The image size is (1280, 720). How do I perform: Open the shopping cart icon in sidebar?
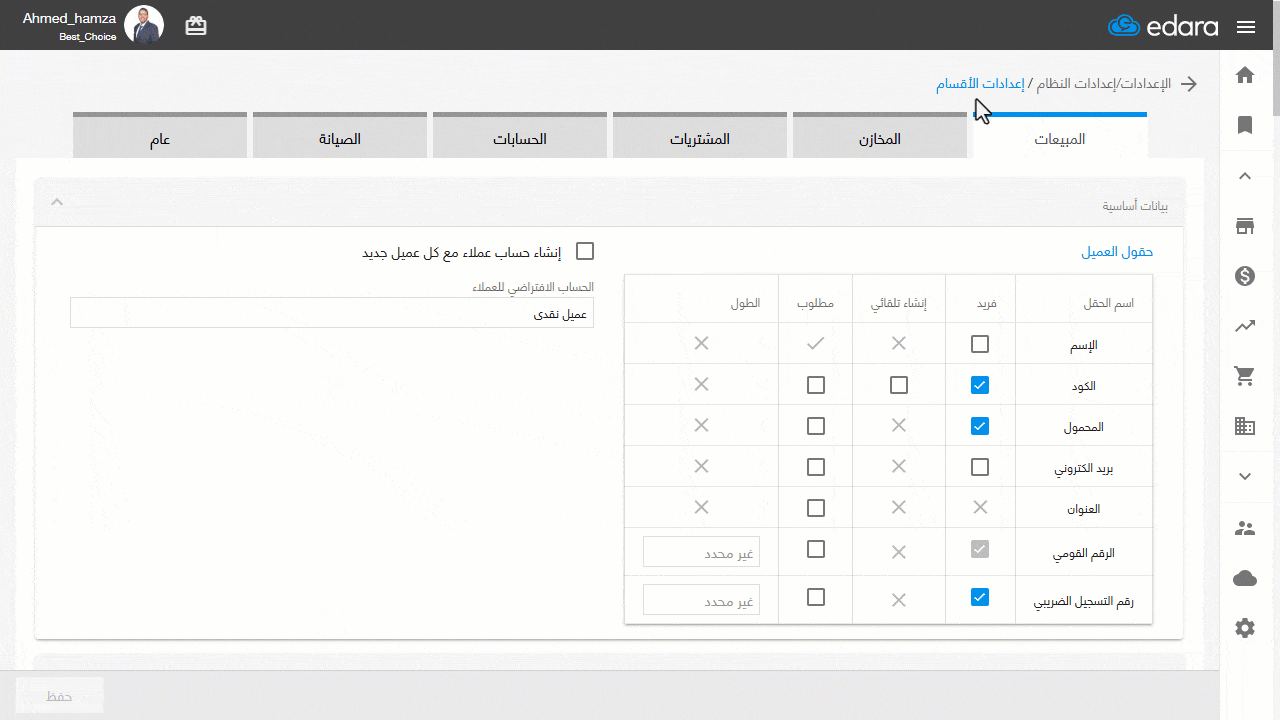pos(1245,376)
